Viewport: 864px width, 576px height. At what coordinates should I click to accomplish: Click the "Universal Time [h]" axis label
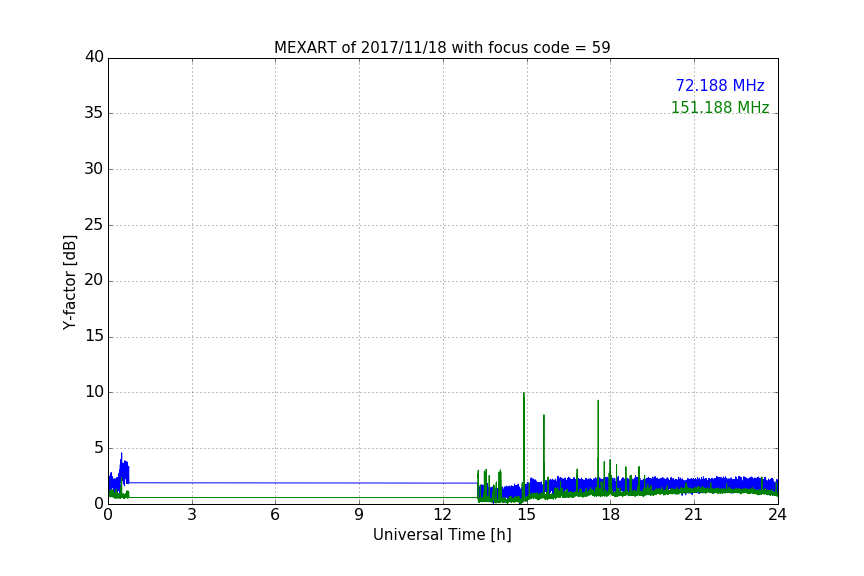coord(442,535)
